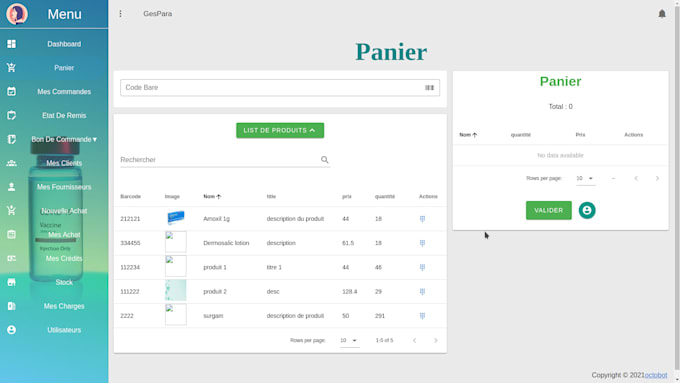The width and height of the screenshot is (680, 383).
Task: Click Barcode column header
Action: 131,196
